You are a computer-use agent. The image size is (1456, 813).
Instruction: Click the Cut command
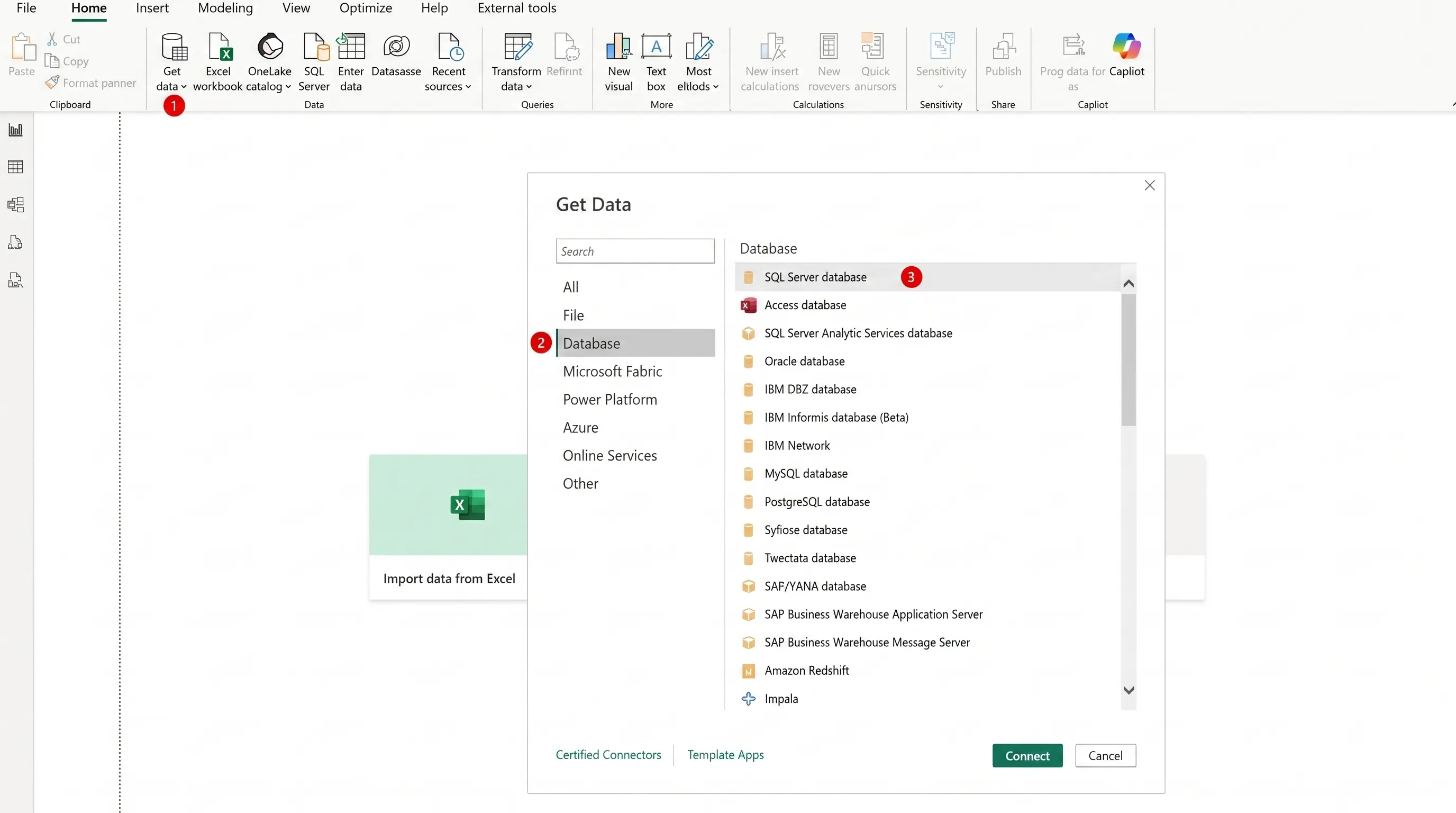pyautogui.click(x=64, y=39)
